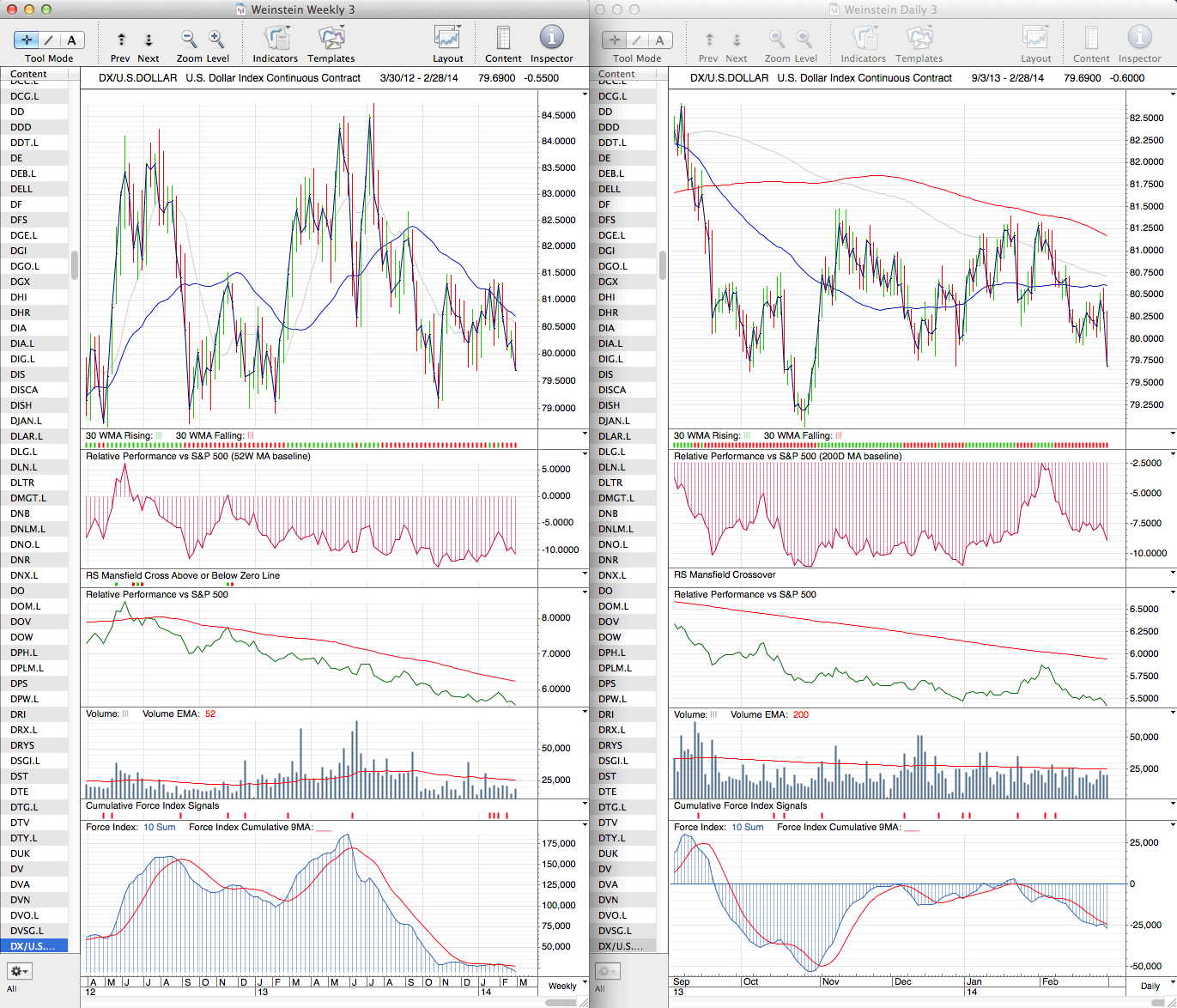Open the Inspector in the Weekly window
The width and height of the screenshot is (1177, 1008).
tap(551, 39)
